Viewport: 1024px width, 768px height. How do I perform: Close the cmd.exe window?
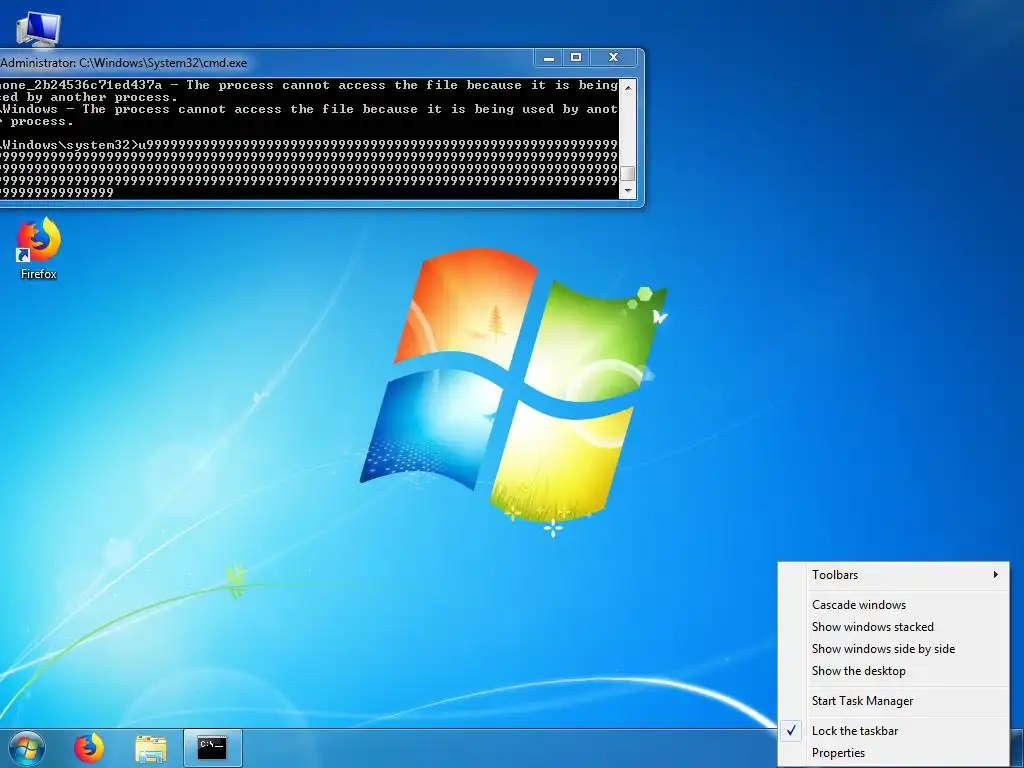click(613, 57)
